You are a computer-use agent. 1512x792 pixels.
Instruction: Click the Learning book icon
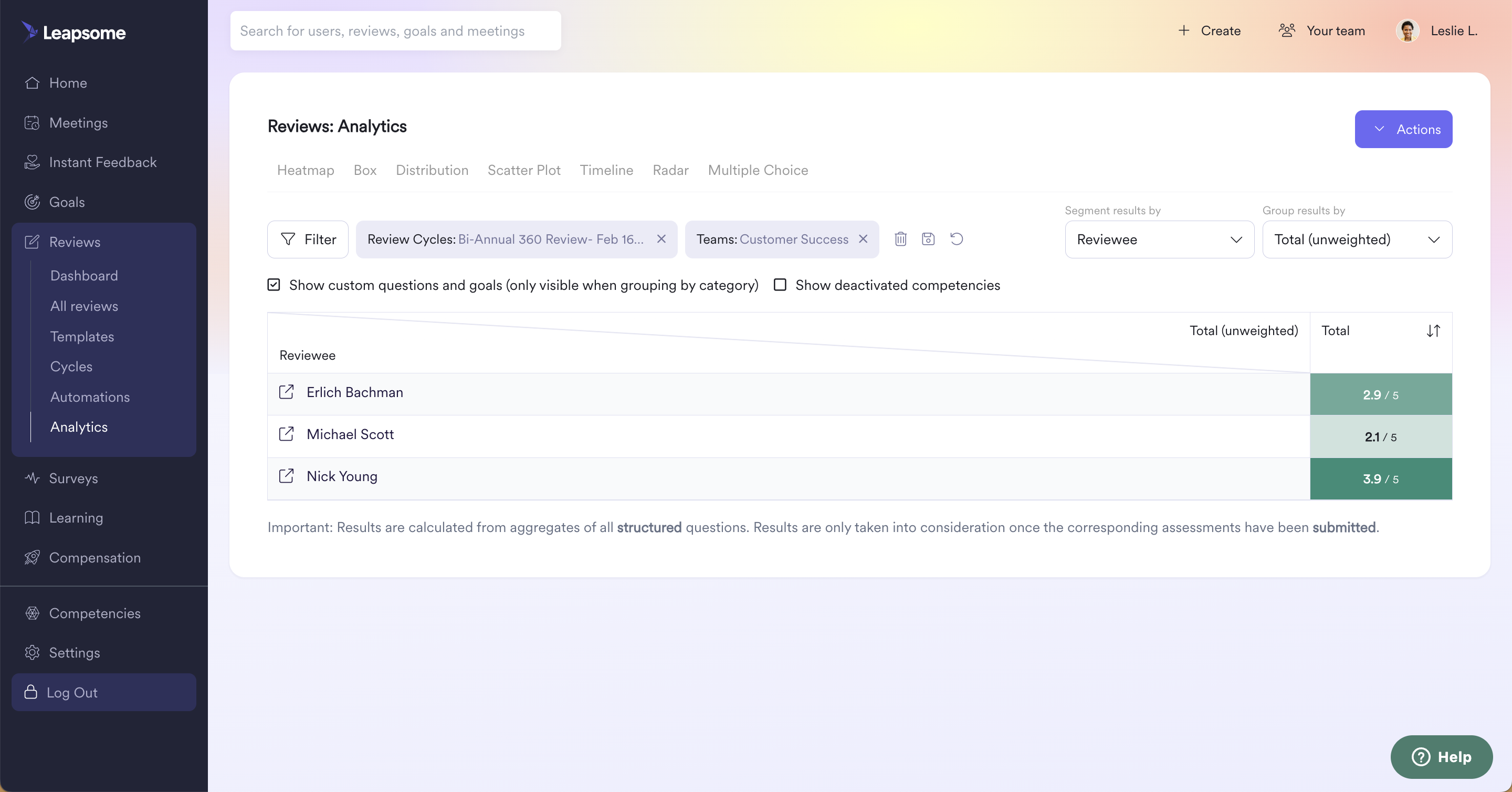point(32,517)
